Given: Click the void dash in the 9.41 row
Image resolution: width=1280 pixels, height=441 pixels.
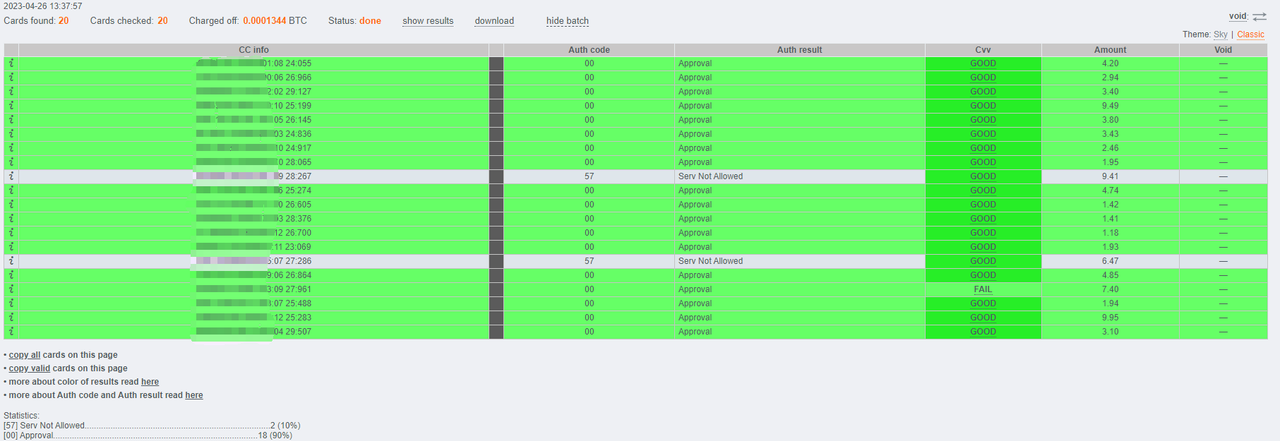Looking at the screenshot, I should click(x=1223, y=176).
